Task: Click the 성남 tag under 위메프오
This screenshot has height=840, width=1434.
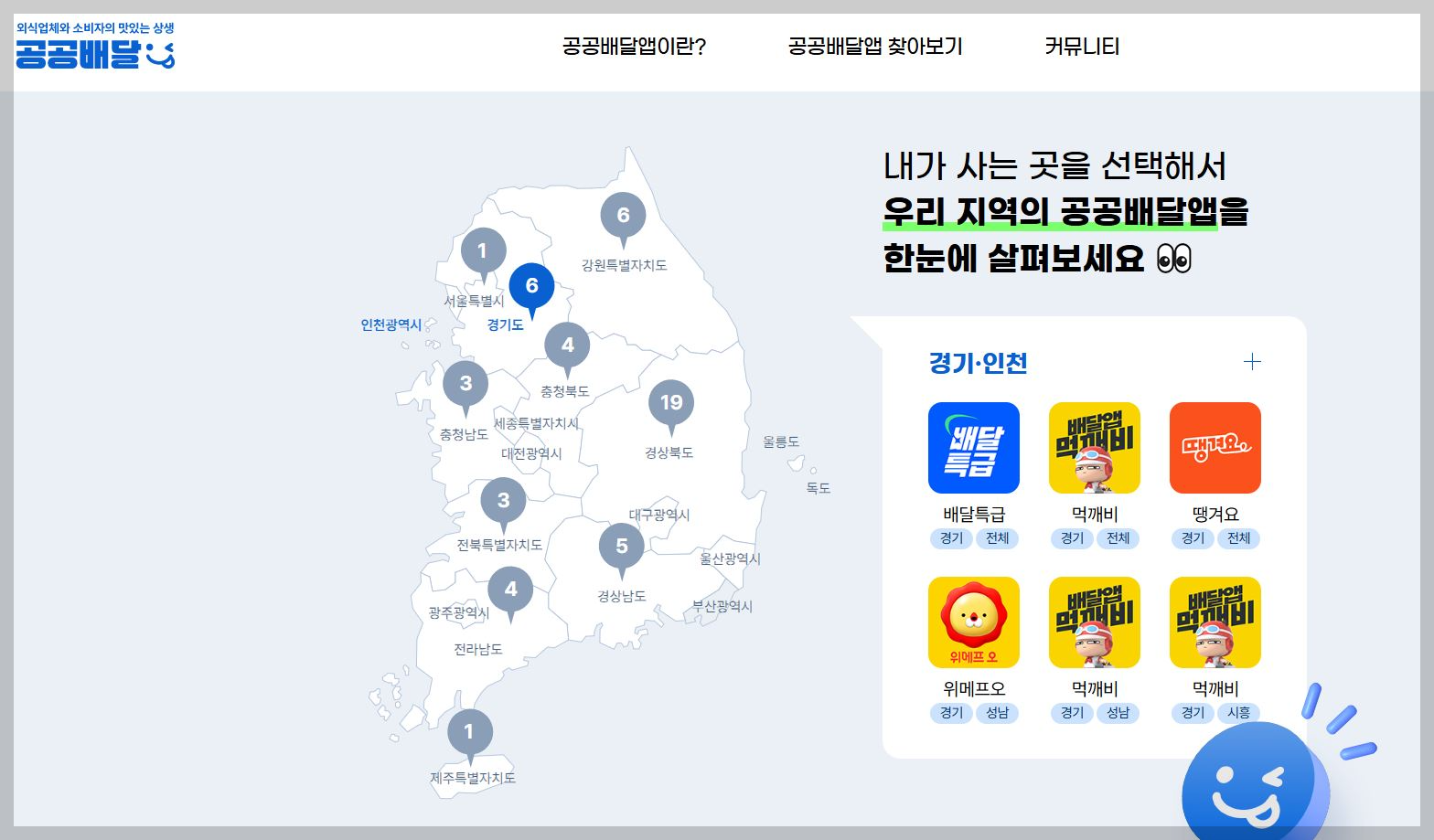Action: point(997,713)
